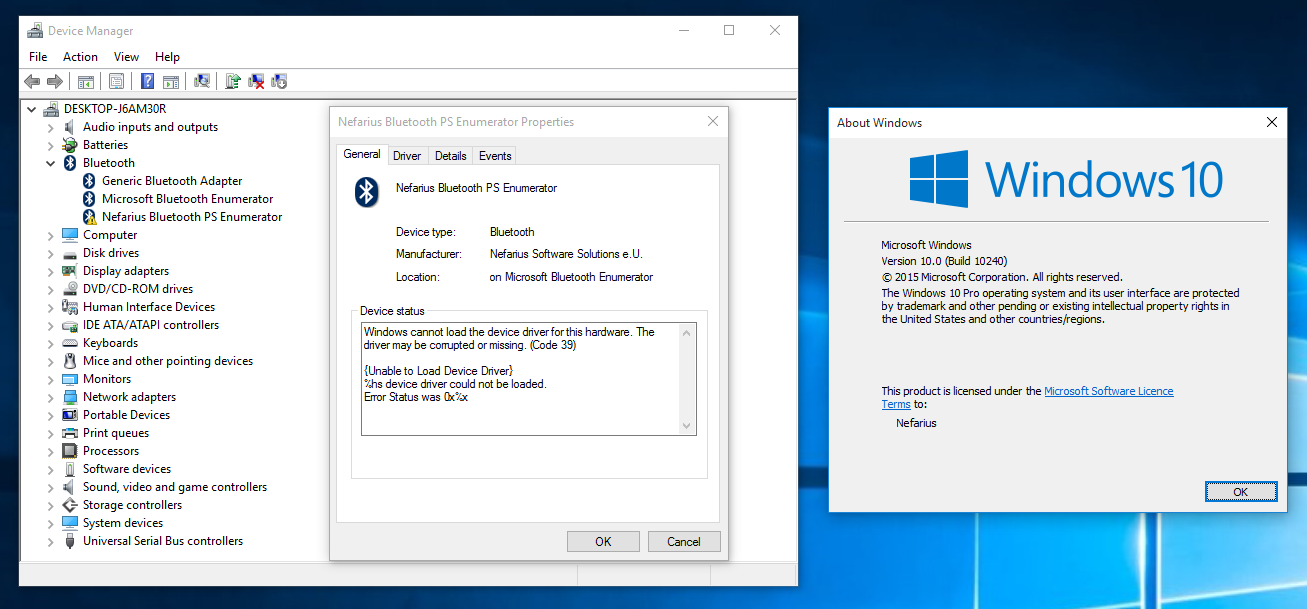Switch to the Driver tab
The height and width of the screenshot is (609, 1307).
[407, 155]
